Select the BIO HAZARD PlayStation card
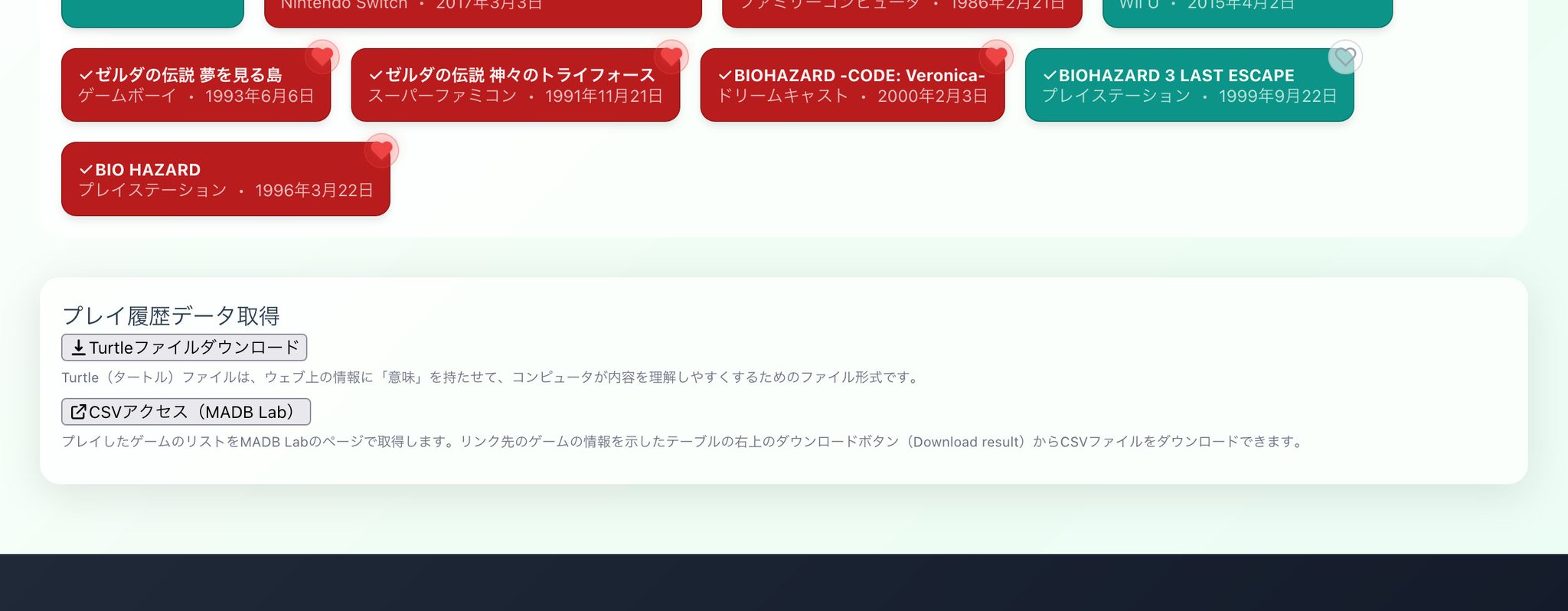Viewport: 1568px width, 611px height. click(x=226, y=179)
